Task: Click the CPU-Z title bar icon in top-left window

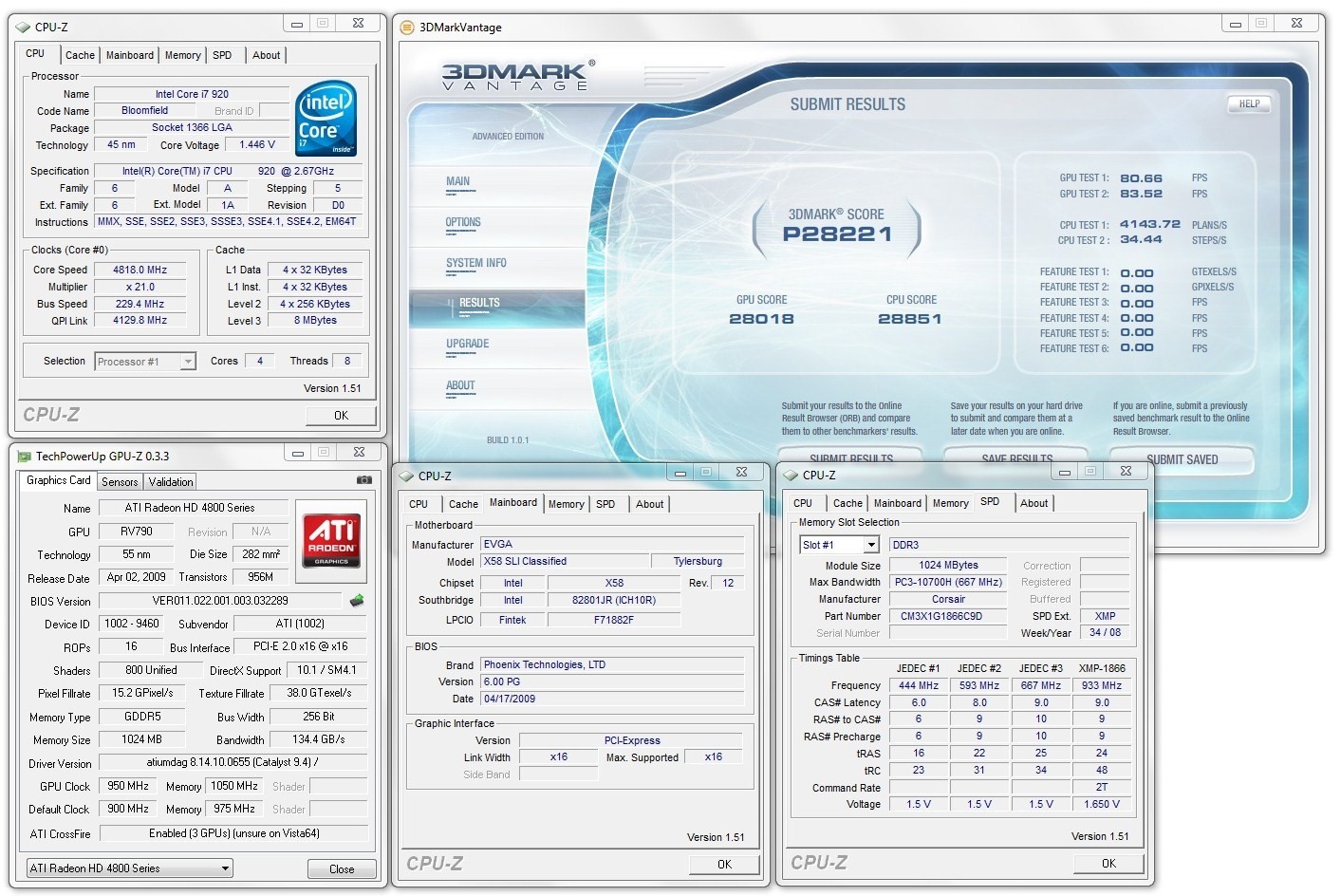Action: [23, 28]
